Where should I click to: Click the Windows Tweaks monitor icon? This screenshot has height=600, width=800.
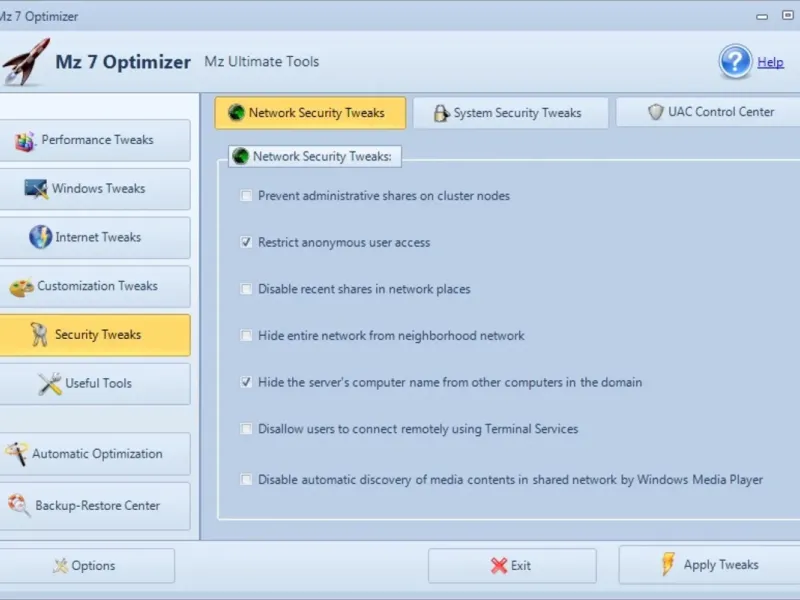pyautogui.click(x=36, y=189)
